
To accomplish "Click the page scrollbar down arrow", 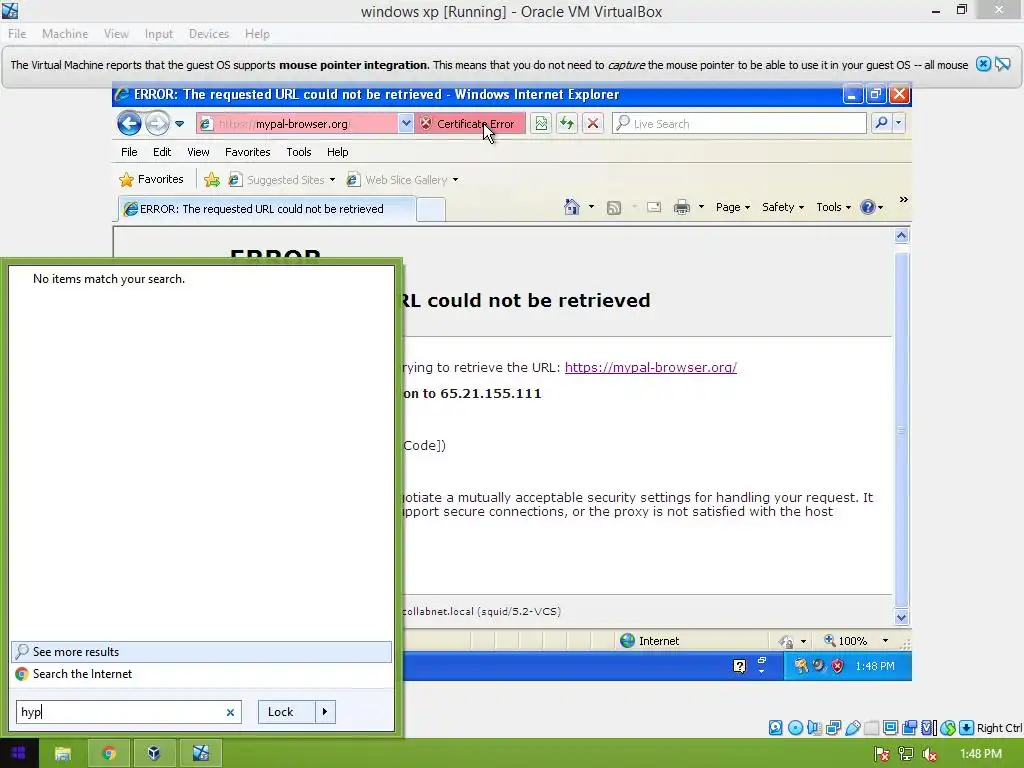I will coord(901,617).
